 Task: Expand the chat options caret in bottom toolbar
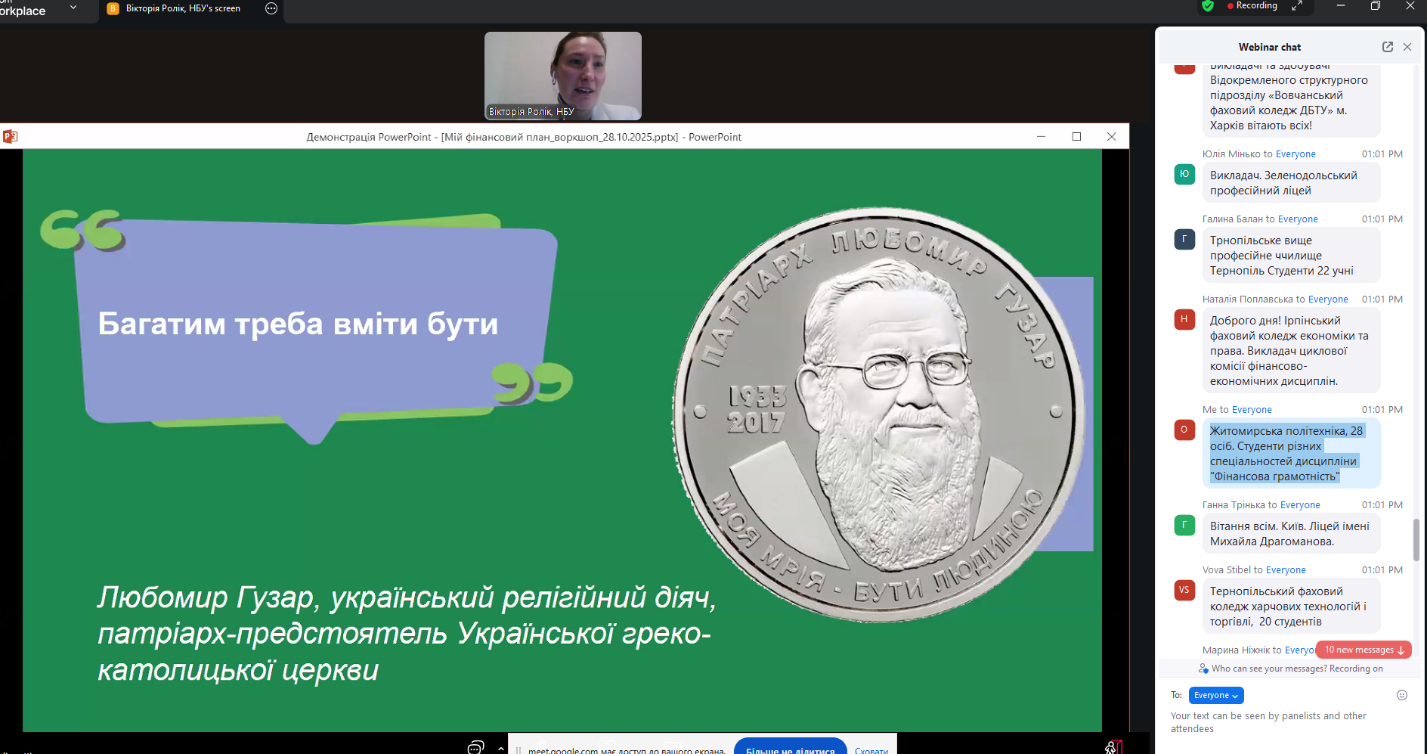(x=501, y=747)
